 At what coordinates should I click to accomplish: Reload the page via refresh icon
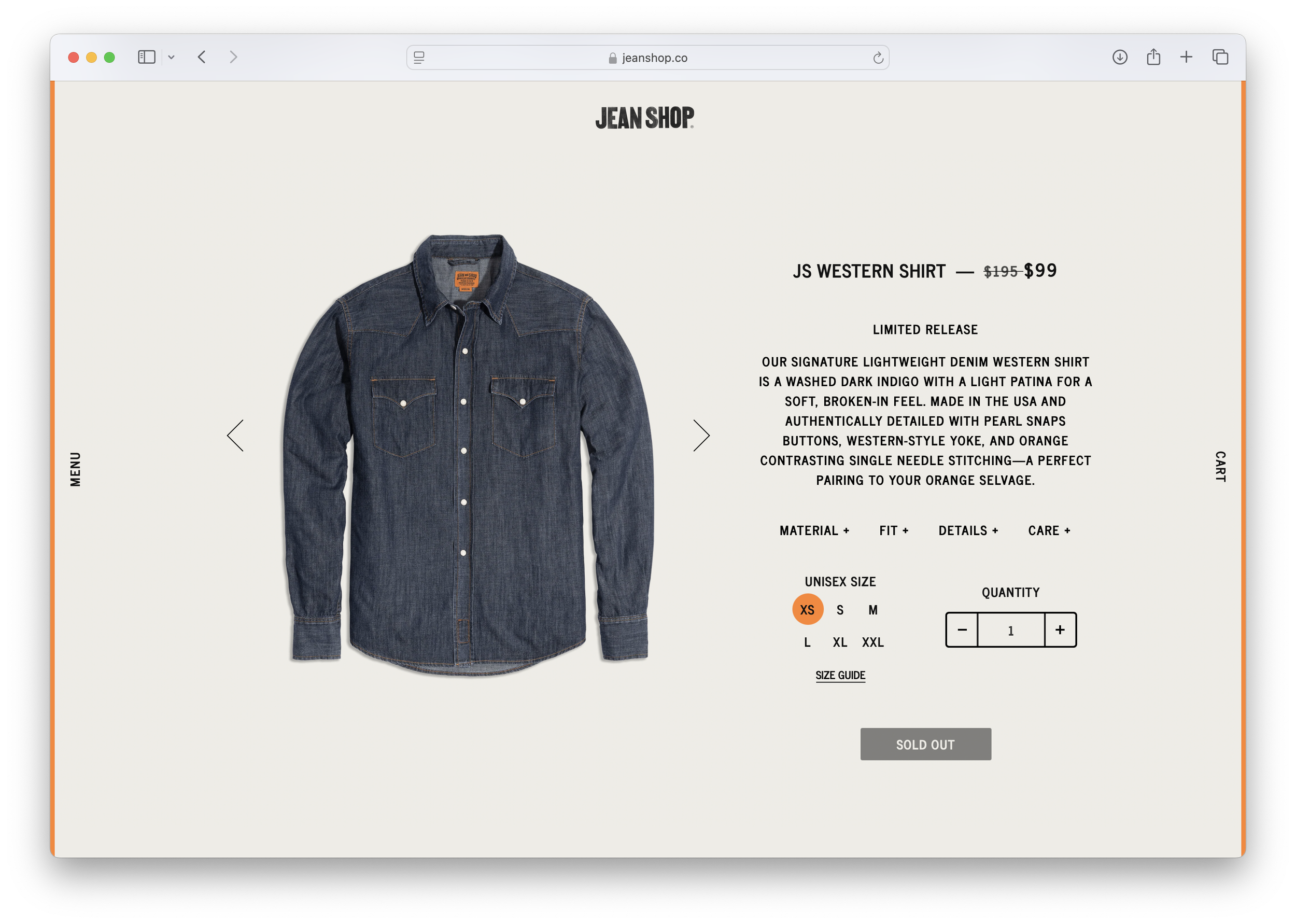(x=878, y=58)
